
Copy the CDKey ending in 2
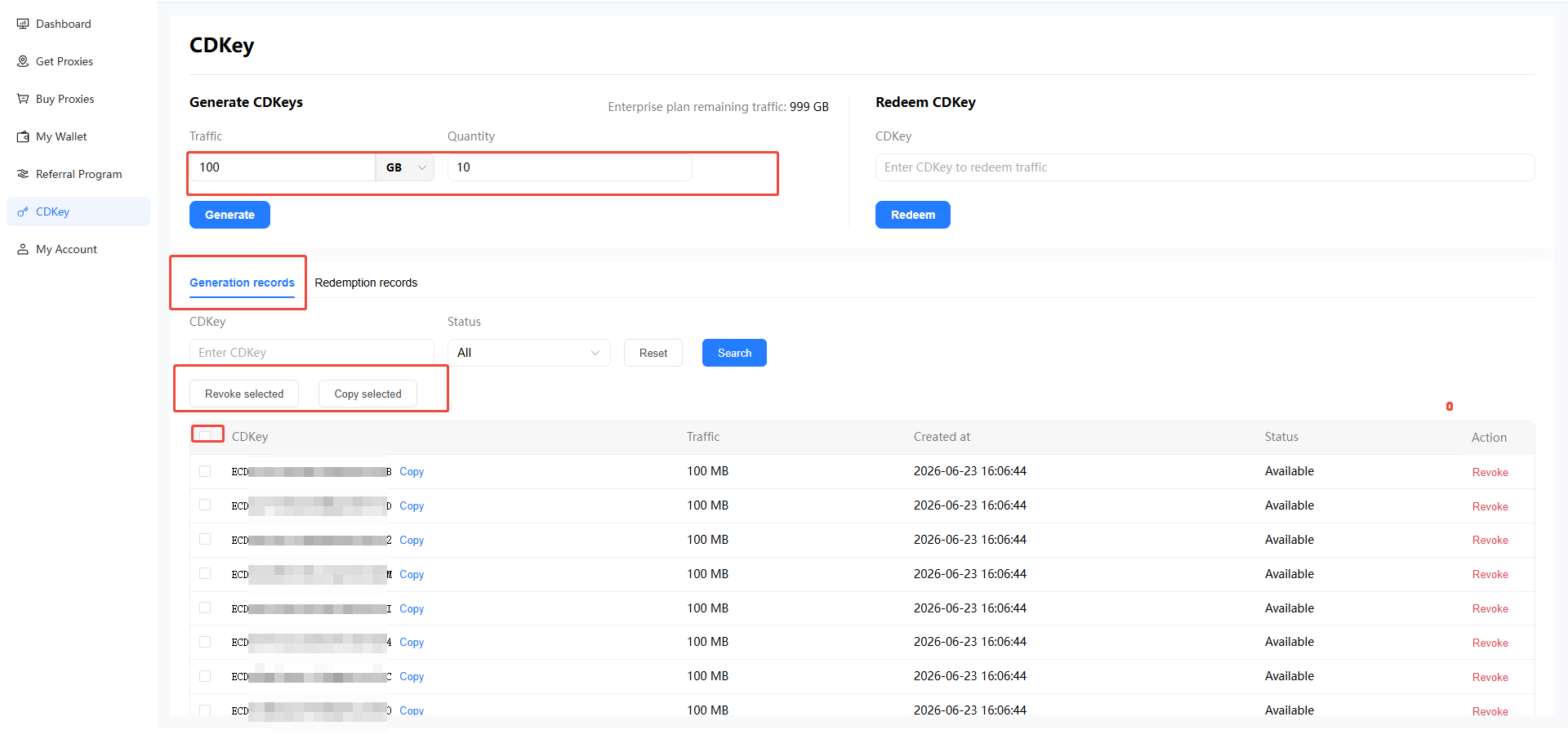coord(412,541)
